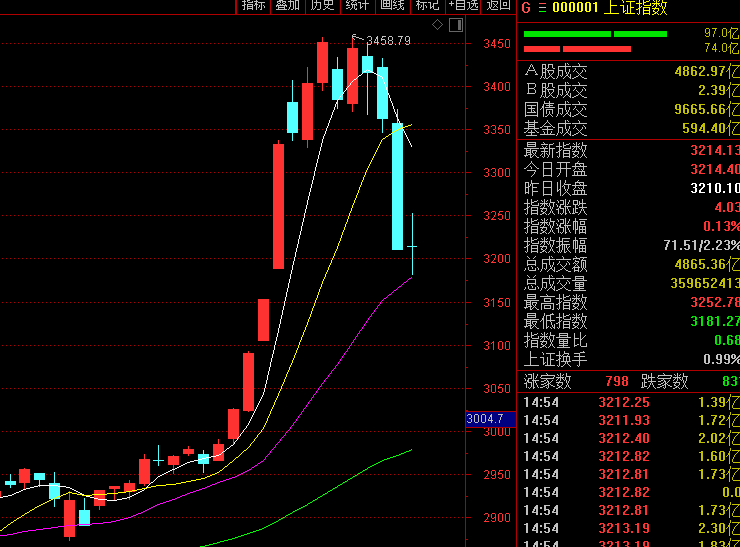Open the list menu icon next to 000001
Viewport: 740px width, 547px height.
(x=542, y=8)
